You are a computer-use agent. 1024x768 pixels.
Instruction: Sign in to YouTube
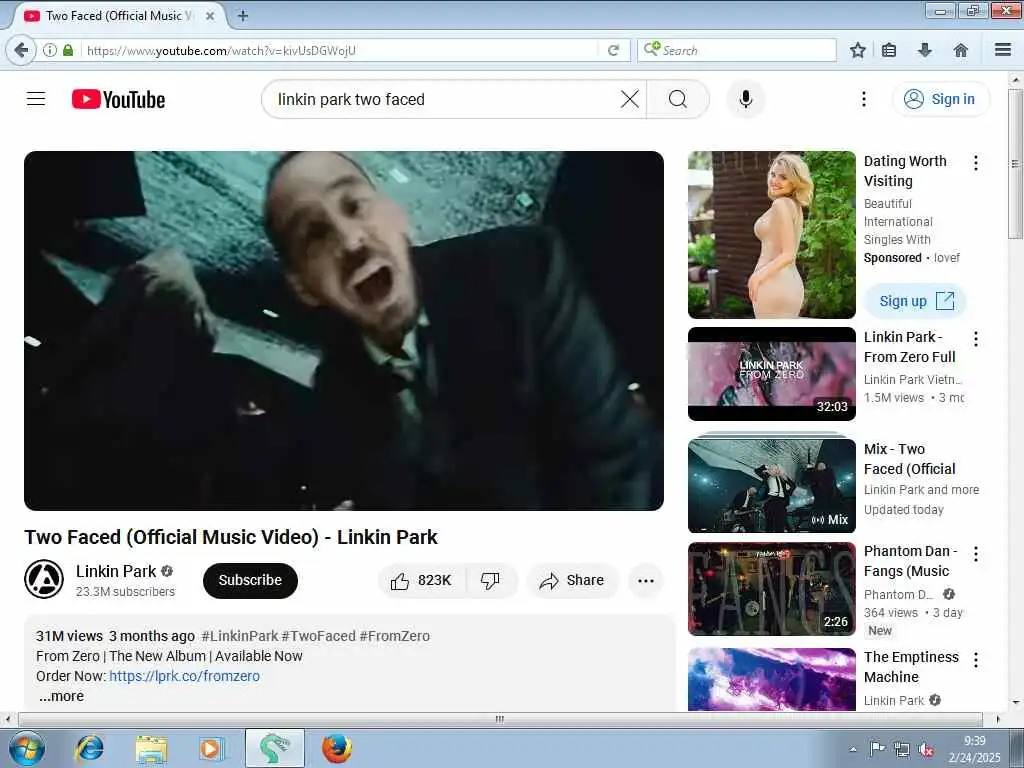[x=941, y=99]
